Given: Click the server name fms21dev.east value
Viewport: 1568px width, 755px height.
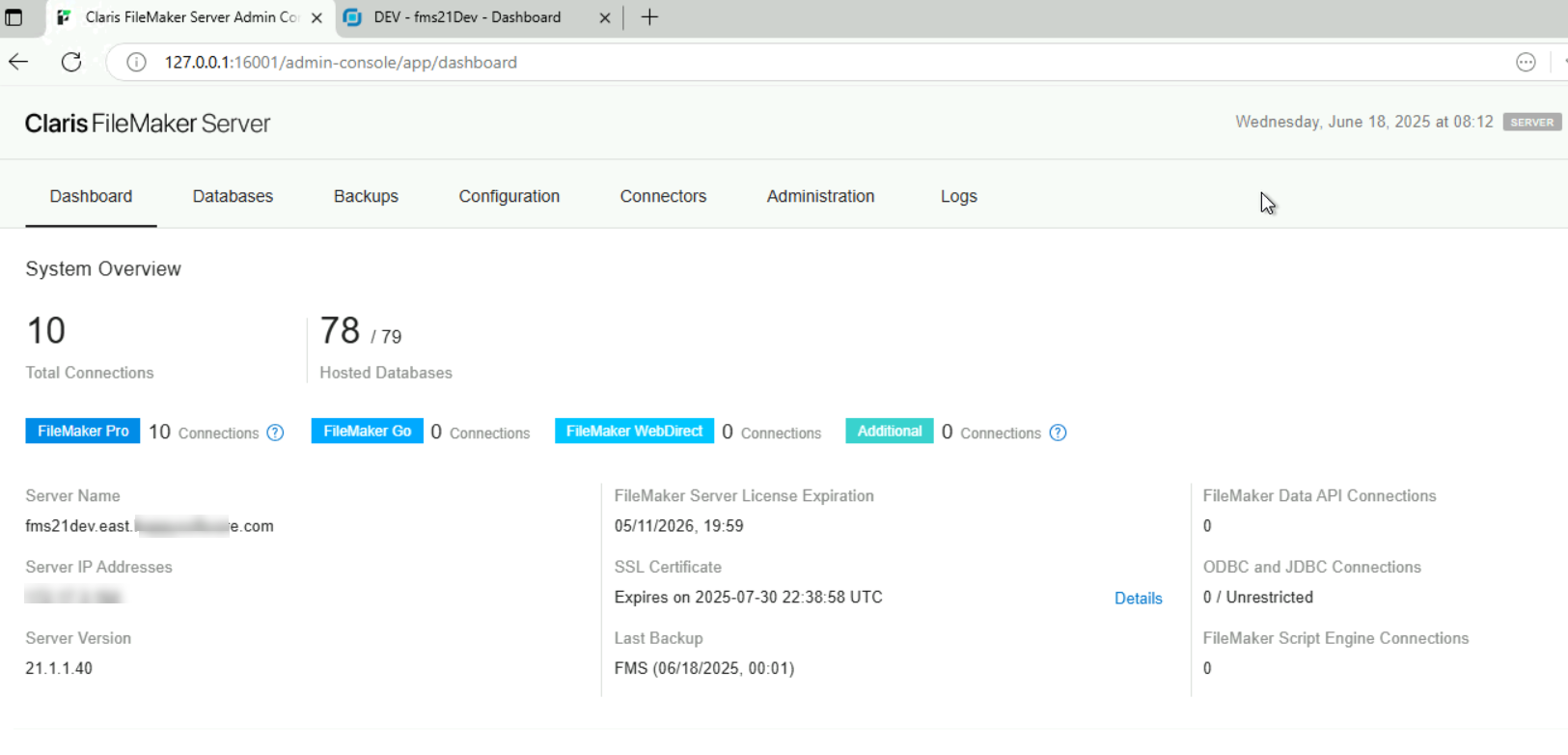Looking at the screenshot, I should (x=150, y=526).
